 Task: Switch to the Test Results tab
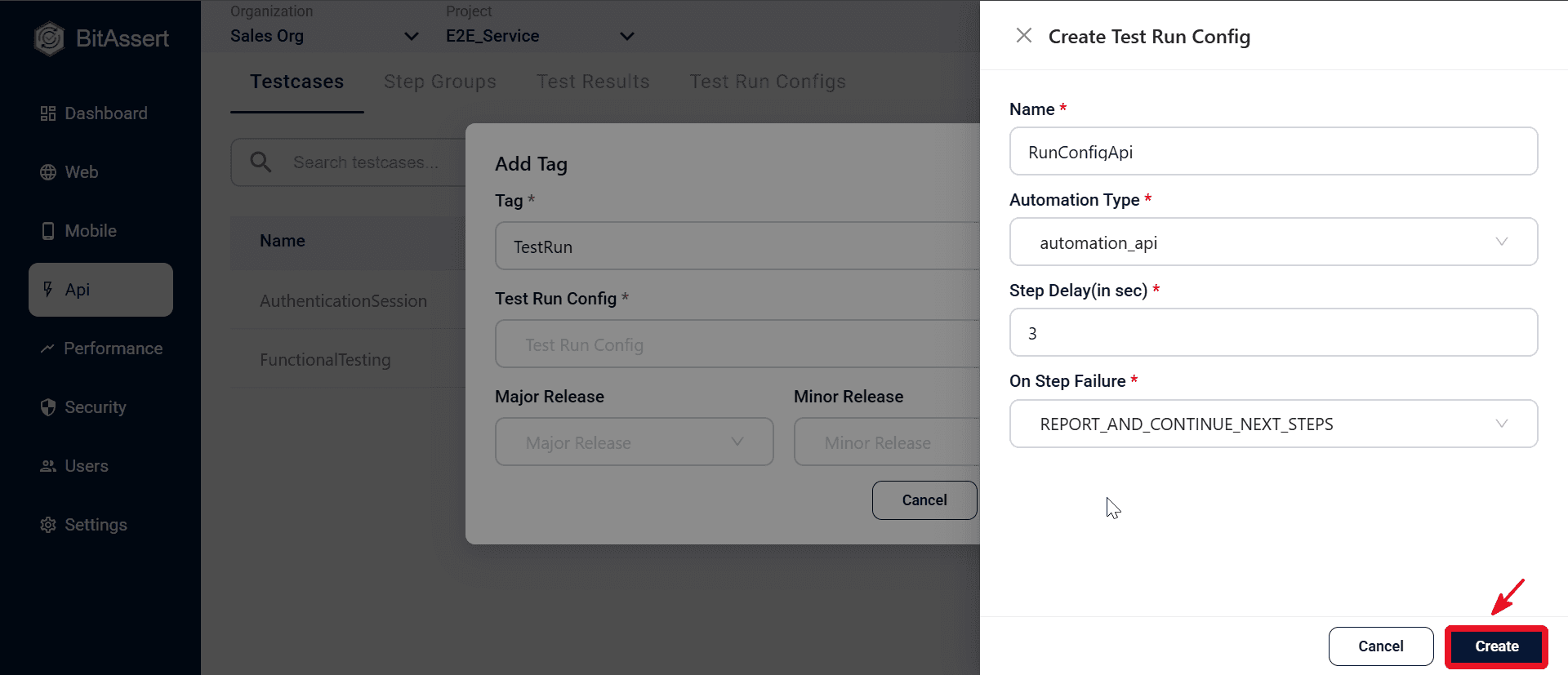click(593, 82)
